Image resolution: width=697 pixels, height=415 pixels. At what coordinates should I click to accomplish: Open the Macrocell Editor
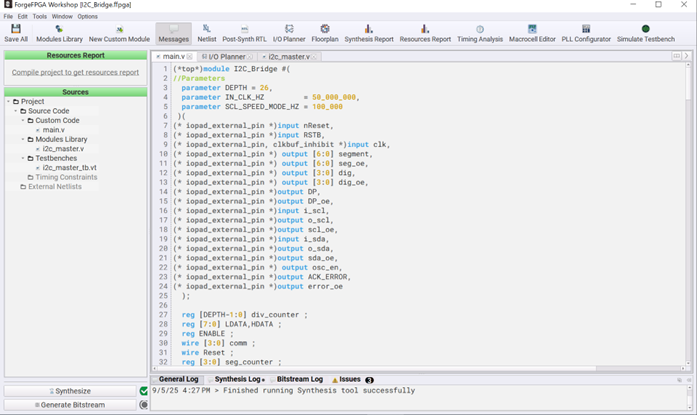532,33
